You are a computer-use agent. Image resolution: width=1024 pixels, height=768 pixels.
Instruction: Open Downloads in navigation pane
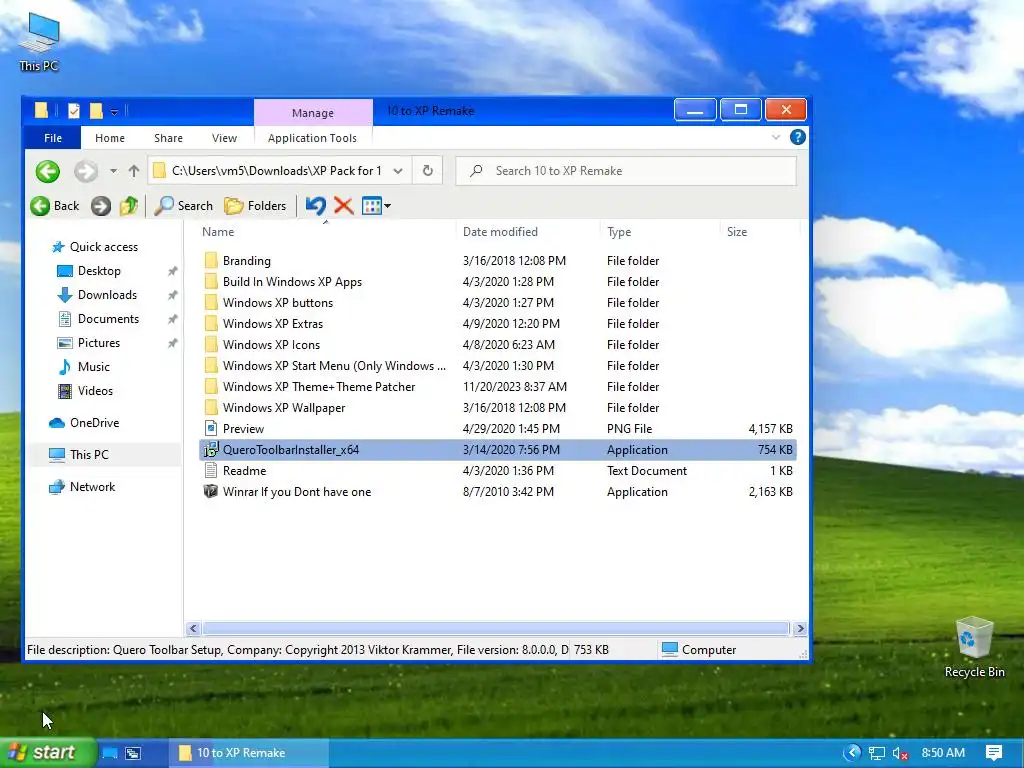pyautogui.click(x=97, y=295)
